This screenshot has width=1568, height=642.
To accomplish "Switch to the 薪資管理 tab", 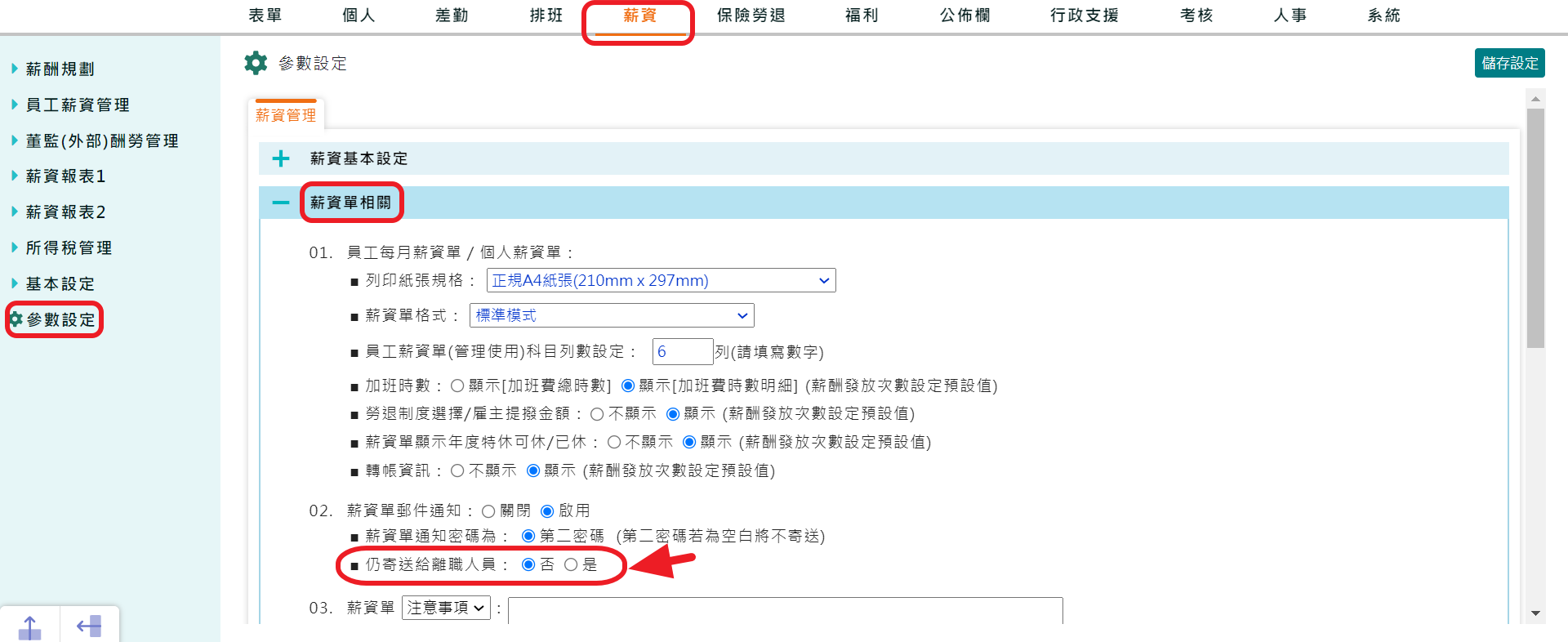I will 286,115.
